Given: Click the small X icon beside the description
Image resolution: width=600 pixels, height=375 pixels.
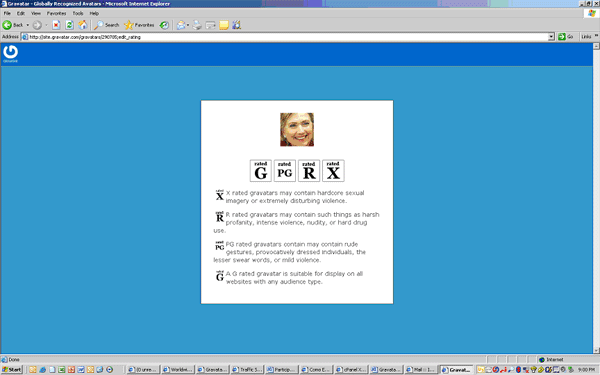Looking at the screenshot, I should coord(220,195).
